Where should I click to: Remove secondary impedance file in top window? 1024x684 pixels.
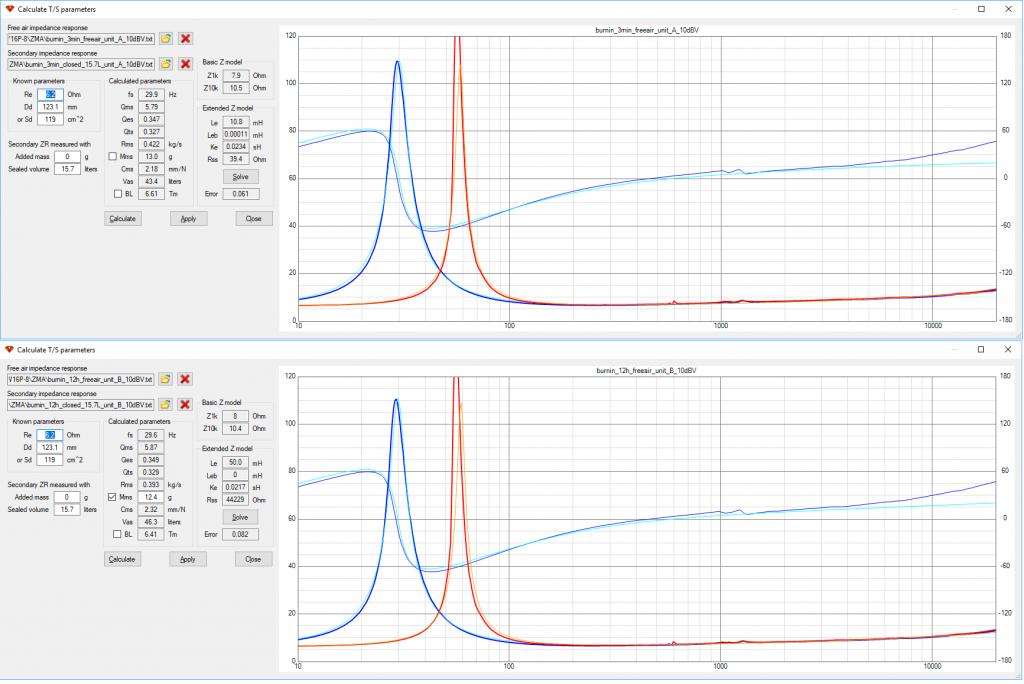click(x=185, y=64)
